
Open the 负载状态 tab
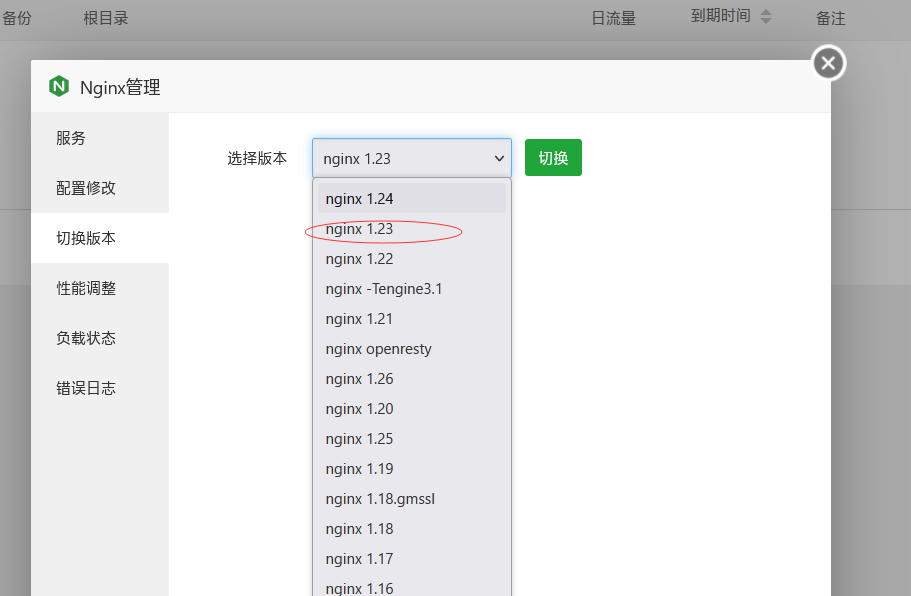pyautogui.click(x=100, y=338)
